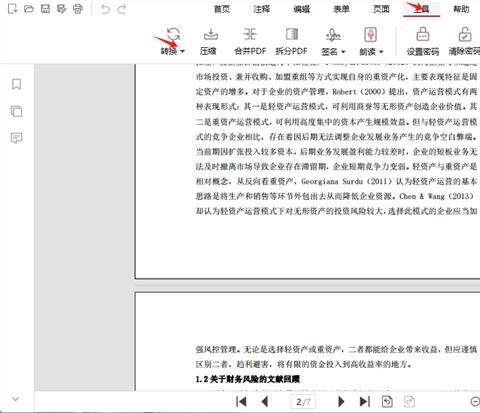Click the new document icon

(x=12, y=9)
